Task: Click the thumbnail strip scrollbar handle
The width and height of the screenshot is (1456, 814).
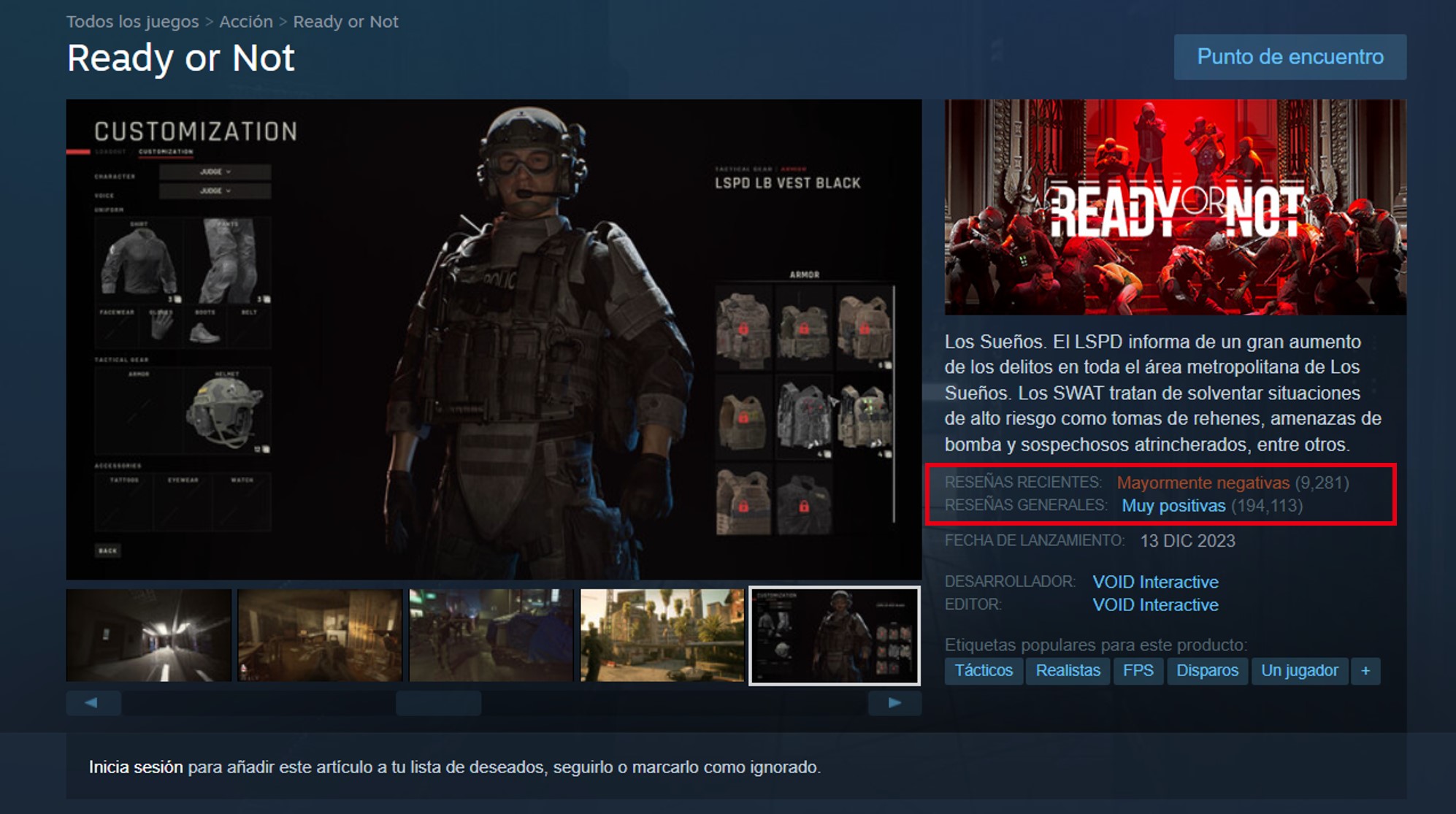Action: [438, 703]
